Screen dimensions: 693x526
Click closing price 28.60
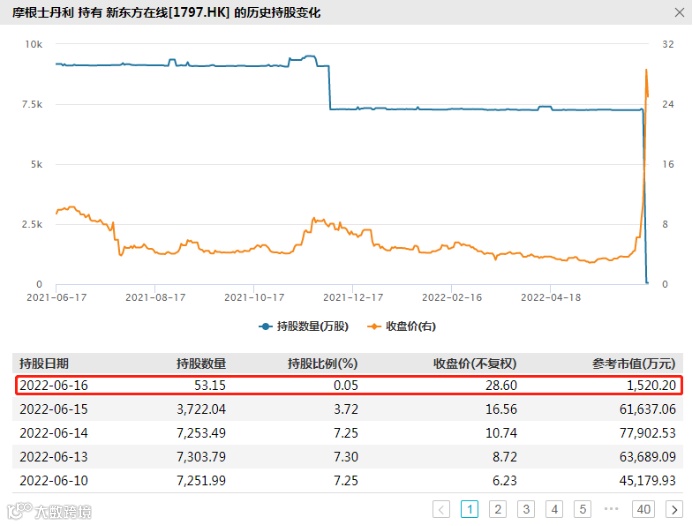(x=501, y=385)
